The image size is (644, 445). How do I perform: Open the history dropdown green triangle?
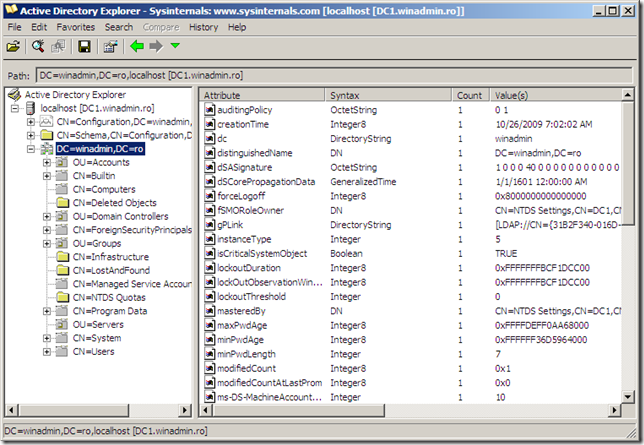pyautogui.click(x=175, y=45)
